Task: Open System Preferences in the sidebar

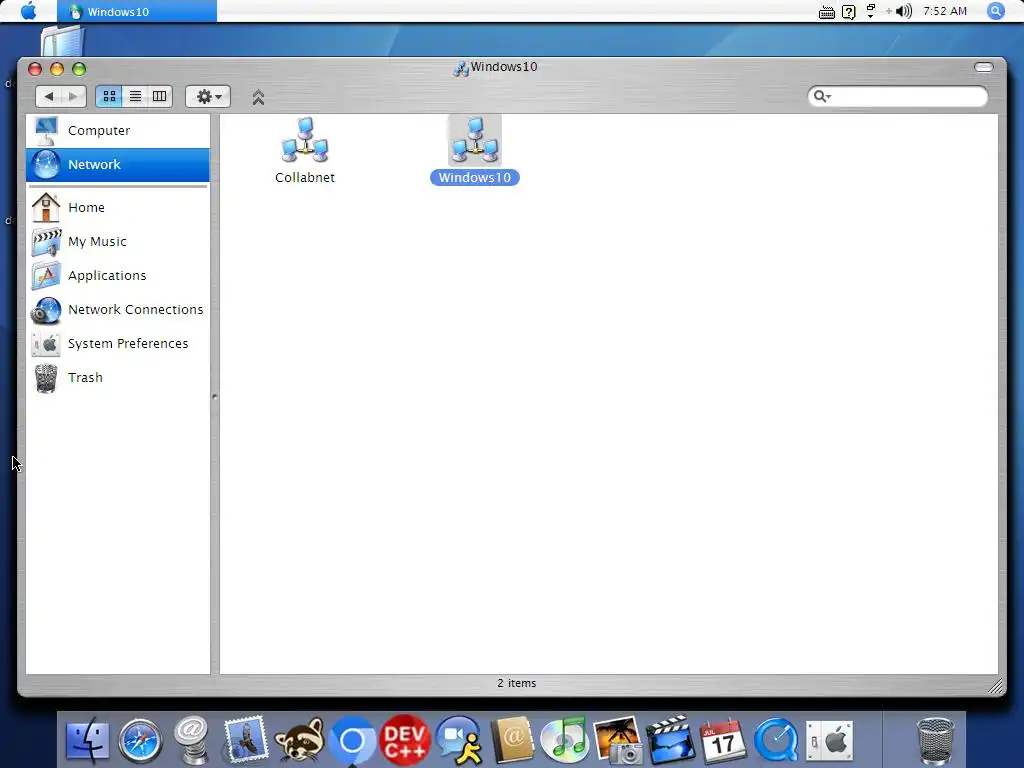Action: 118,344
